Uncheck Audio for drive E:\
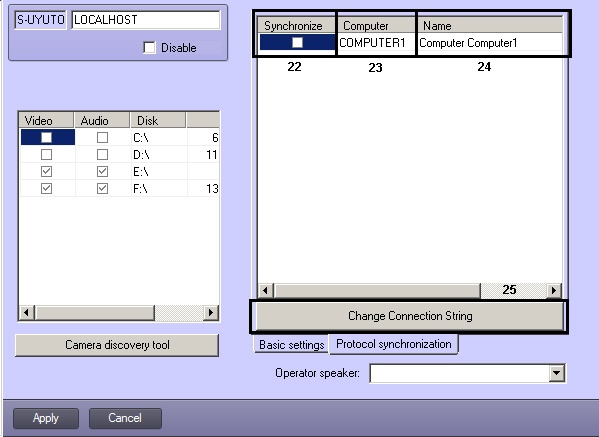The image size is (599, 437). (x=102, y=172)
